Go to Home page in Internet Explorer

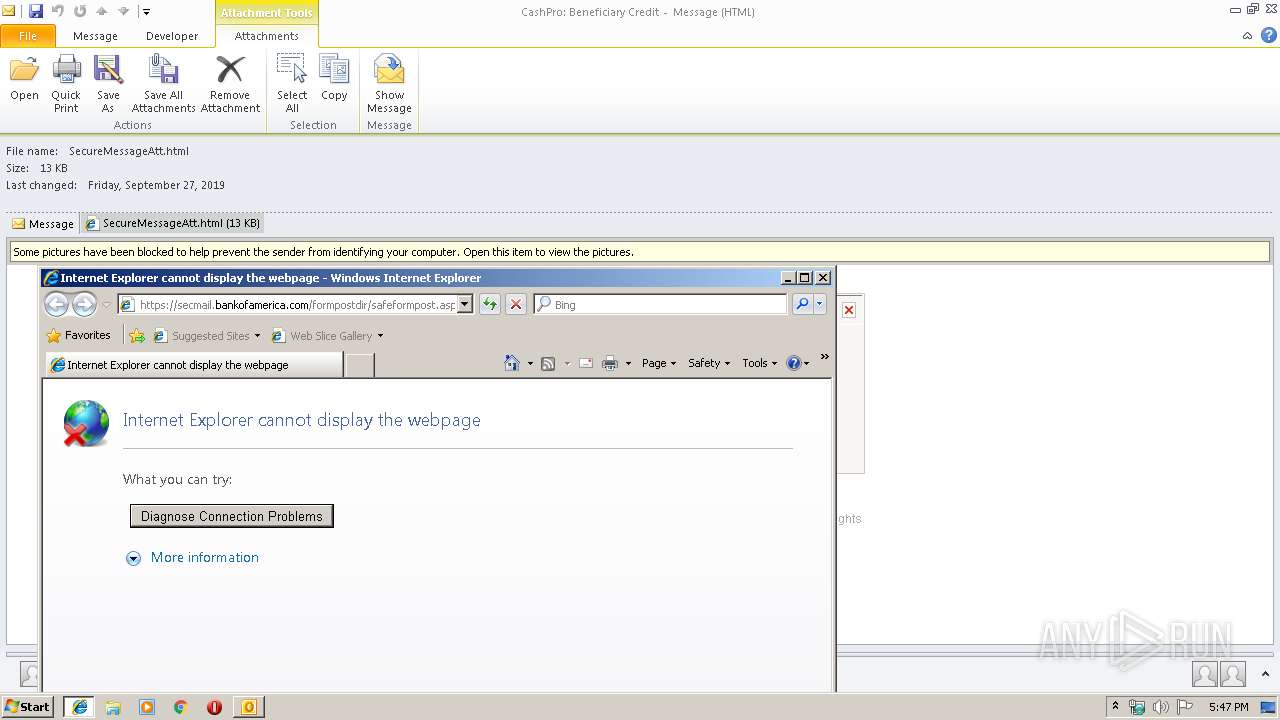pos(512,363)
